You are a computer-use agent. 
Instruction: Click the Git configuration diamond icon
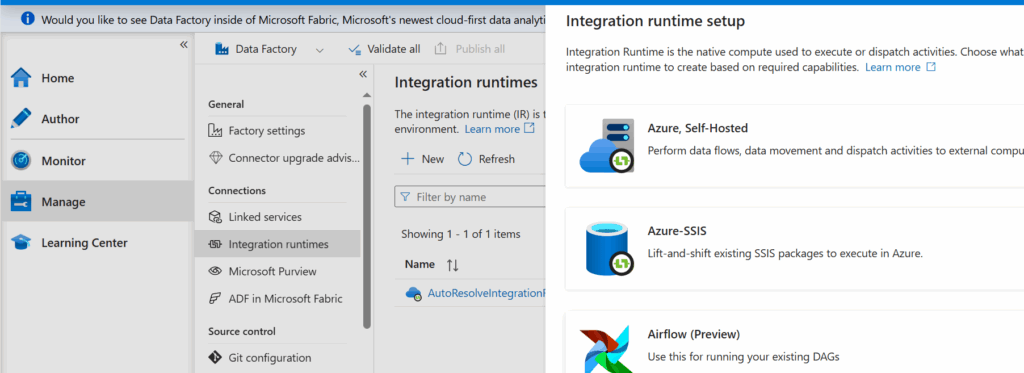(216, 358)
